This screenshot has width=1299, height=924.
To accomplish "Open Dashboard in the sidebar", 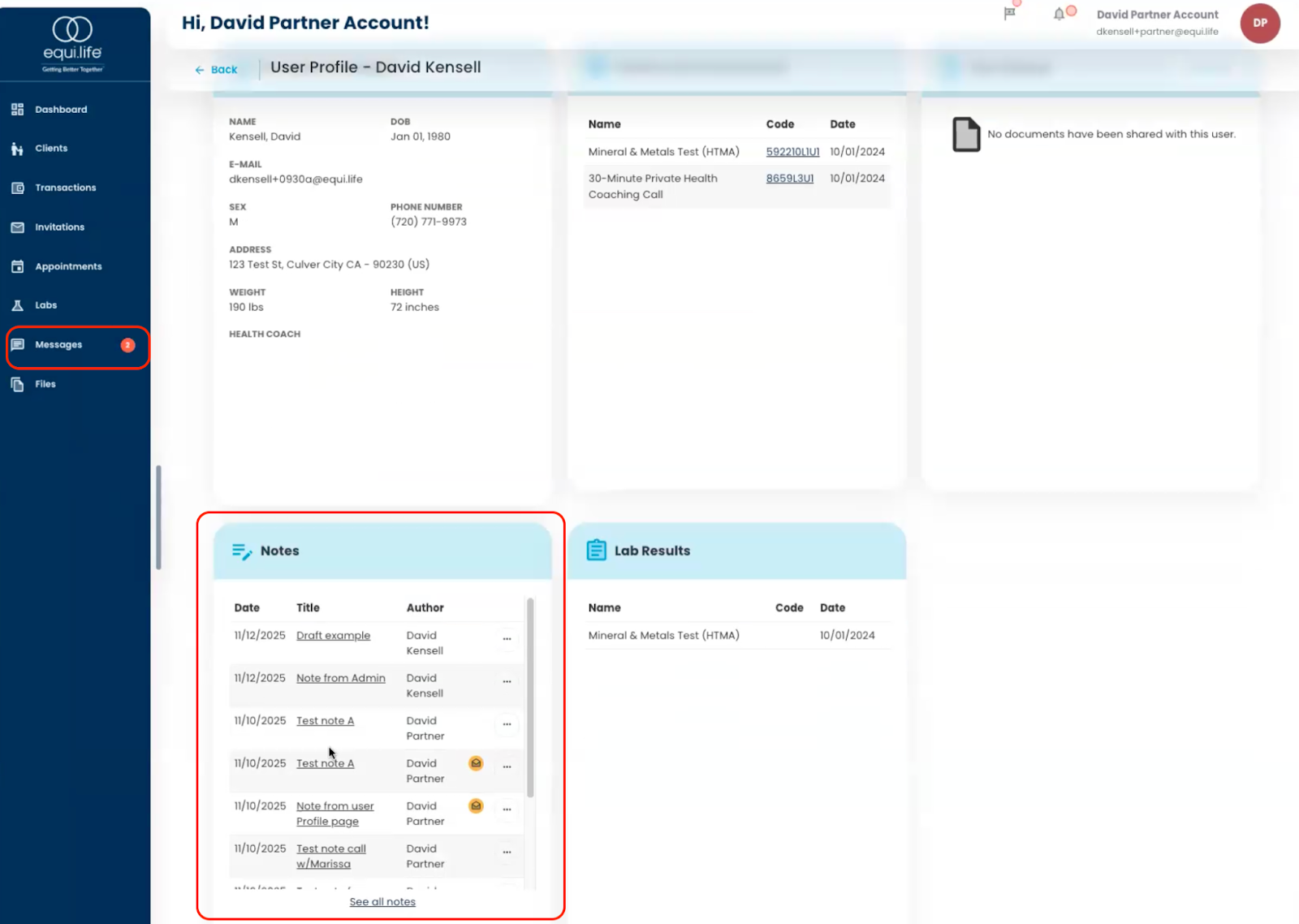I will [x=61, y=110].
